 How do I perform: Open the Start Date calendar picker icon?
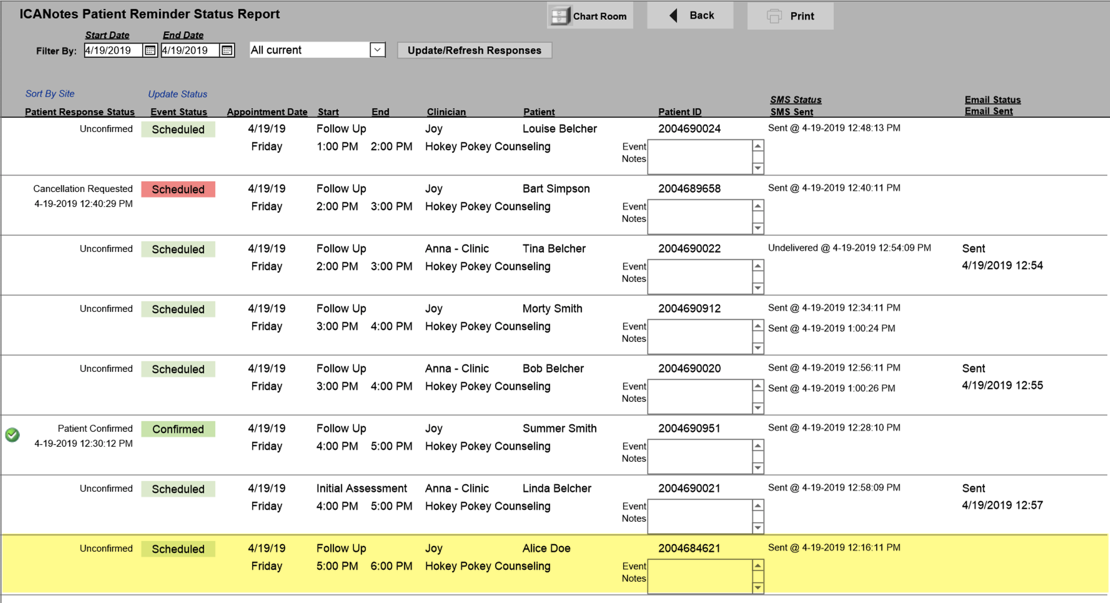click(150, 50)
